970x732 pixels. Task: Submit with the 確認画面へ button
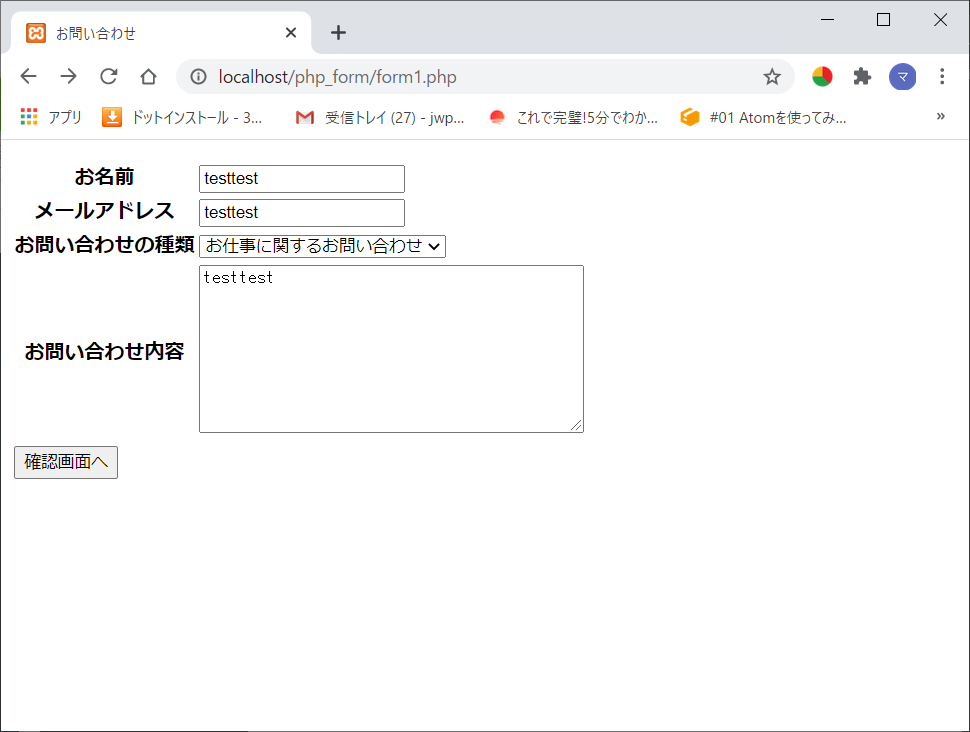tap(66, 462)
